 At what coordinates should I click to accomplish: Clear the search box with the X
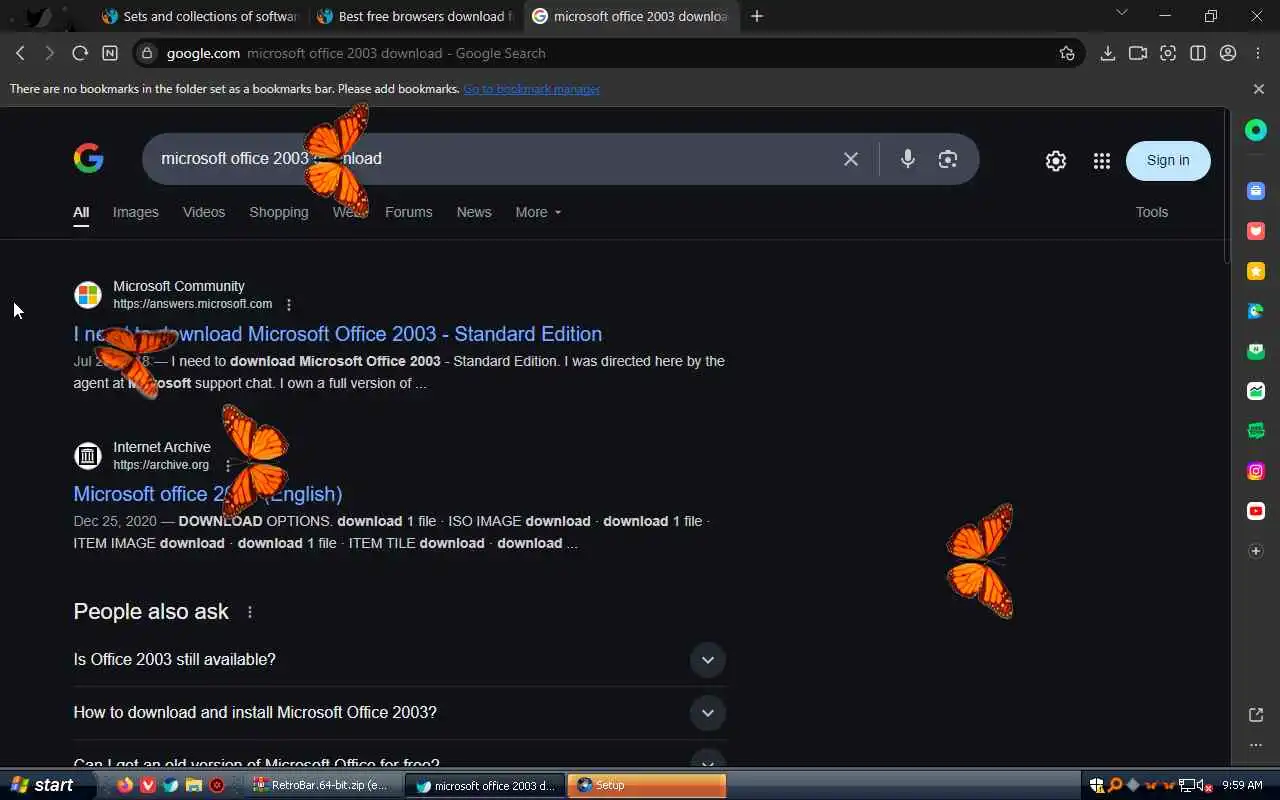[x=851, y=159]
